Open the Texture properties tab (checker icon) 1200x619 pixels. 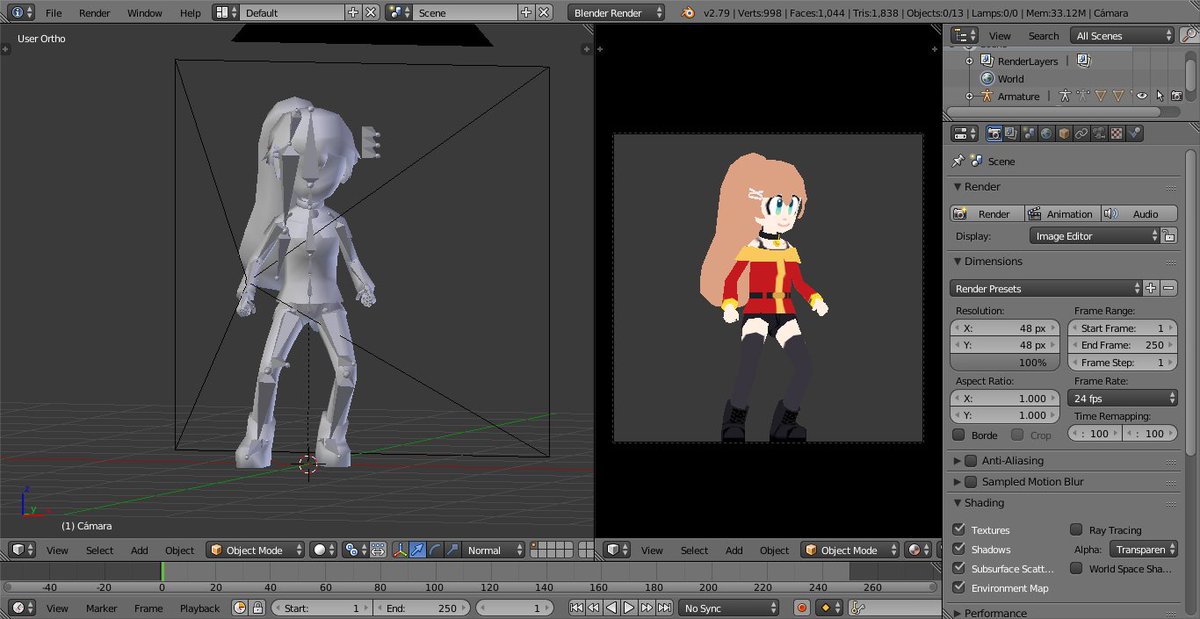click(x=1116, y=133)
